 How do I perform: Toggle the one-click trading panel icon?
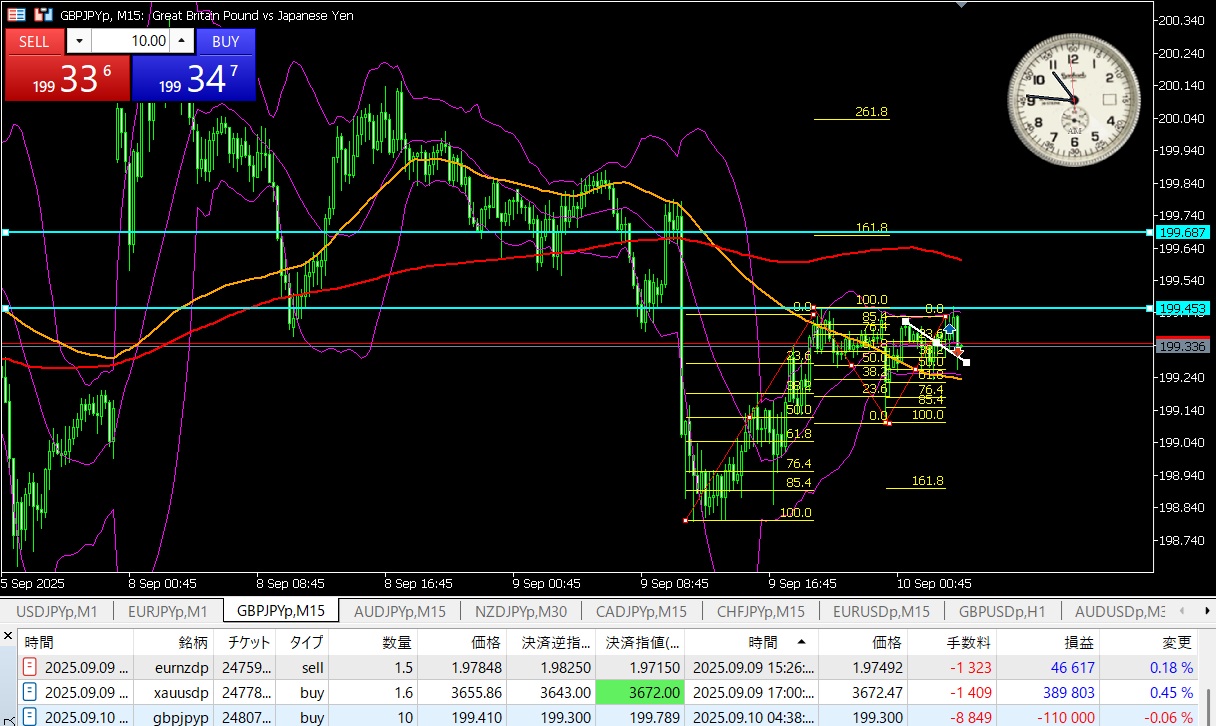click(x=15, y=16)
